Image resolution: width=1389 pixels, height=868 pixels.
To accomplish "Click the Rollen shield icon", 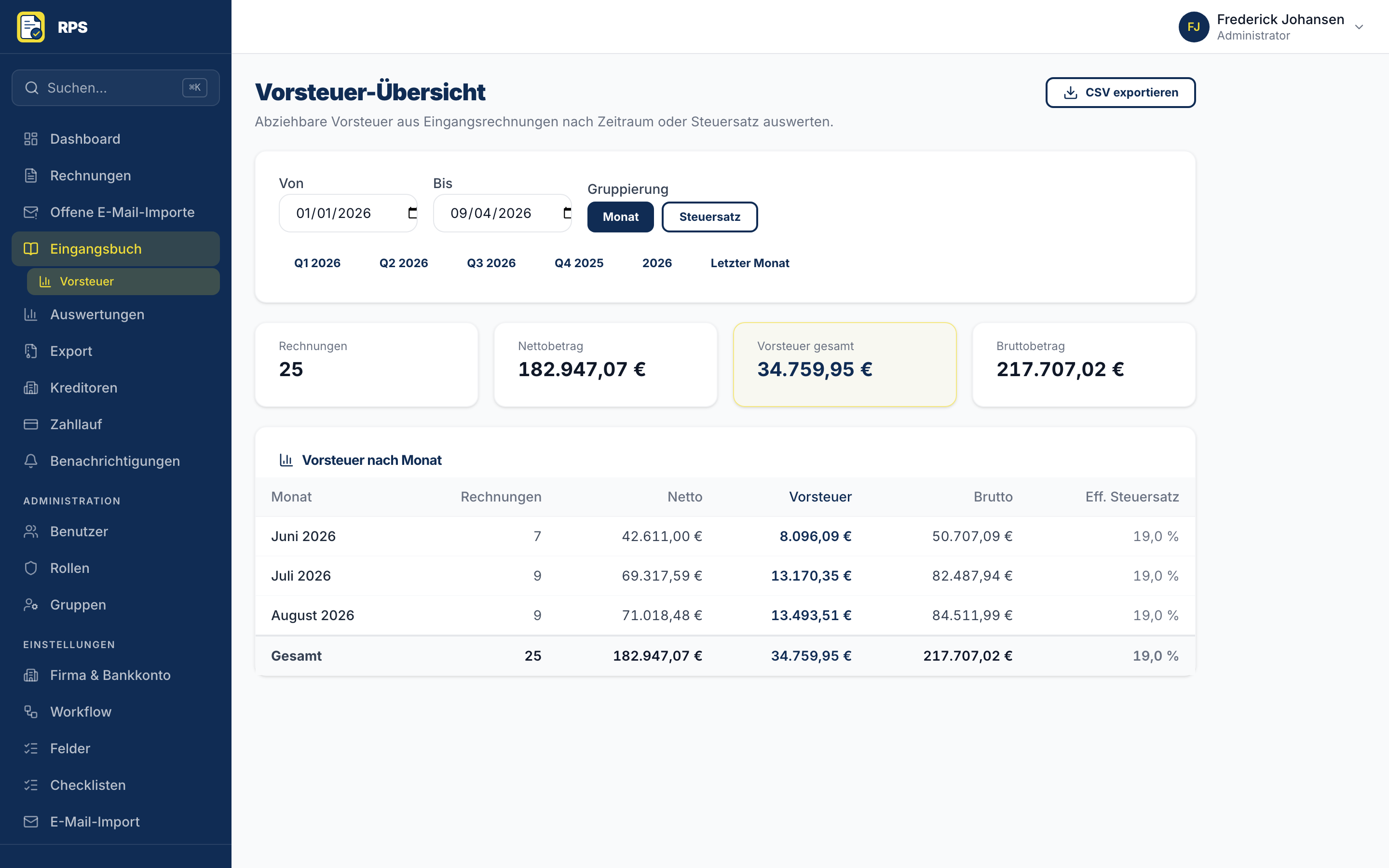I will point(31,569).
